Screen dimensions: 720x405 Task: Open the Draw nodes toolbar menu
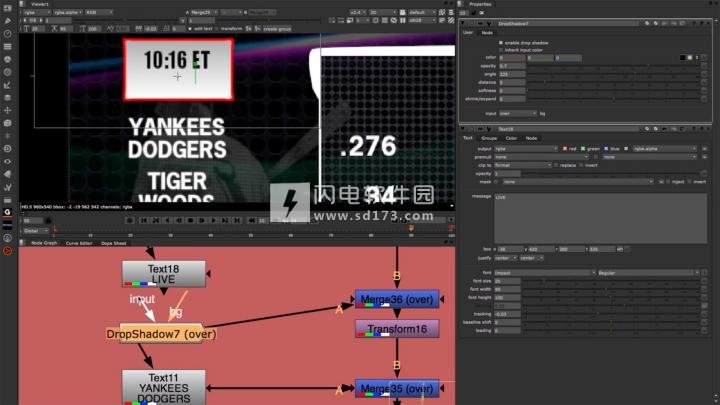coord(7,21)
